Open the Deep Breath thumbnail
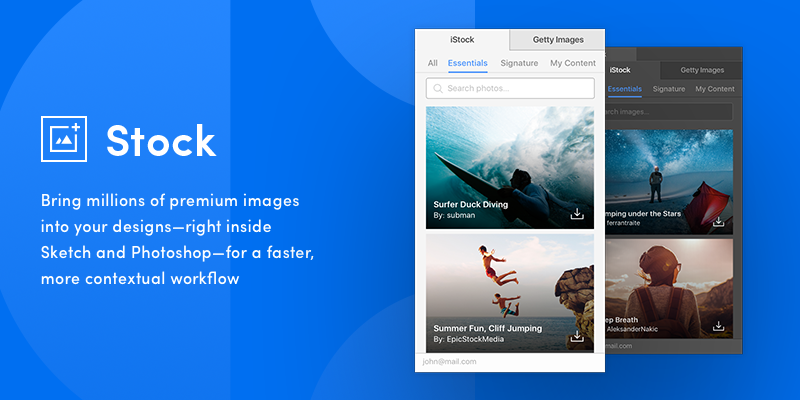This screenshot has height=400, width=800. (669, 288)
